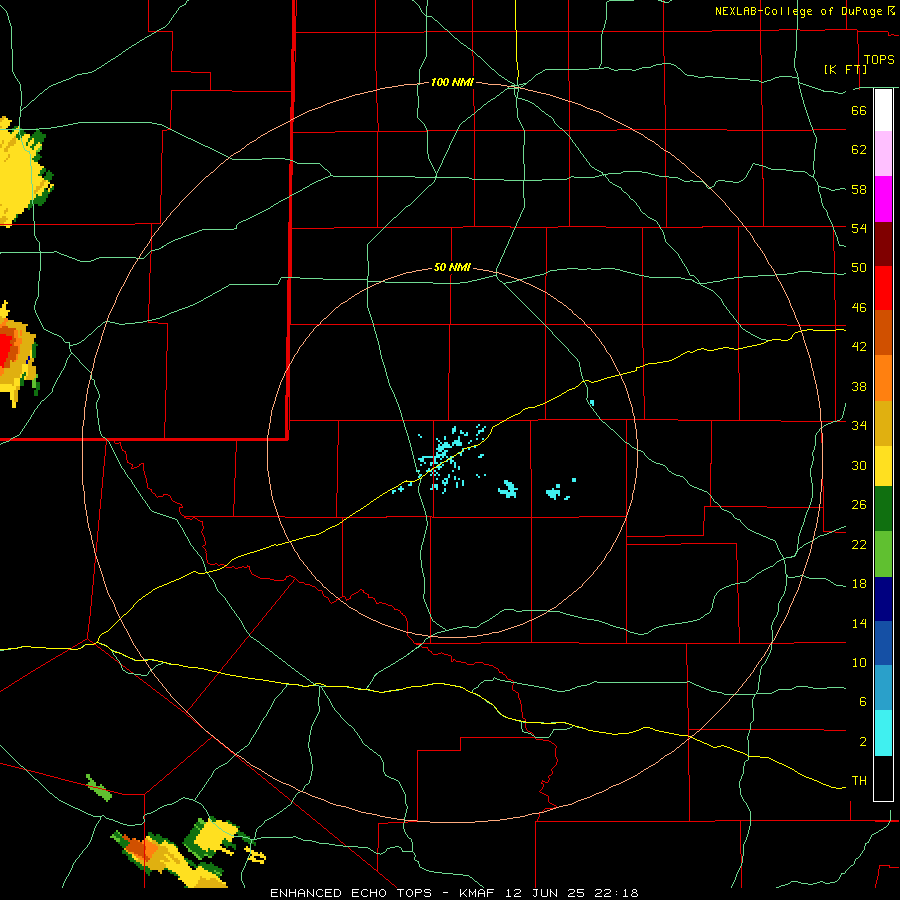Click the "30" legend value

coord(859,465)
